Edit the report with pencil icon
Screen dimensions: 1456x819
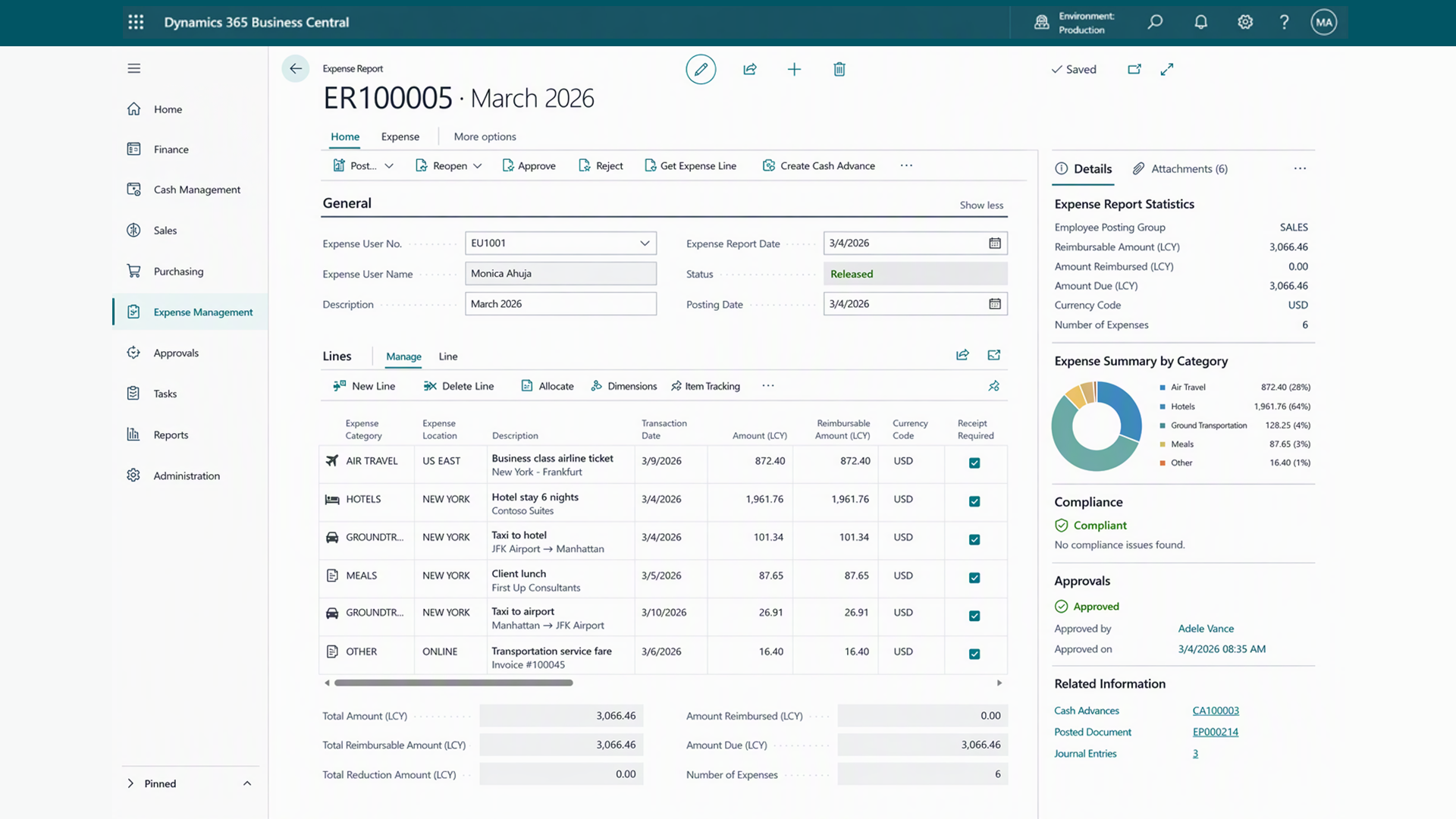tap(701, 69)
